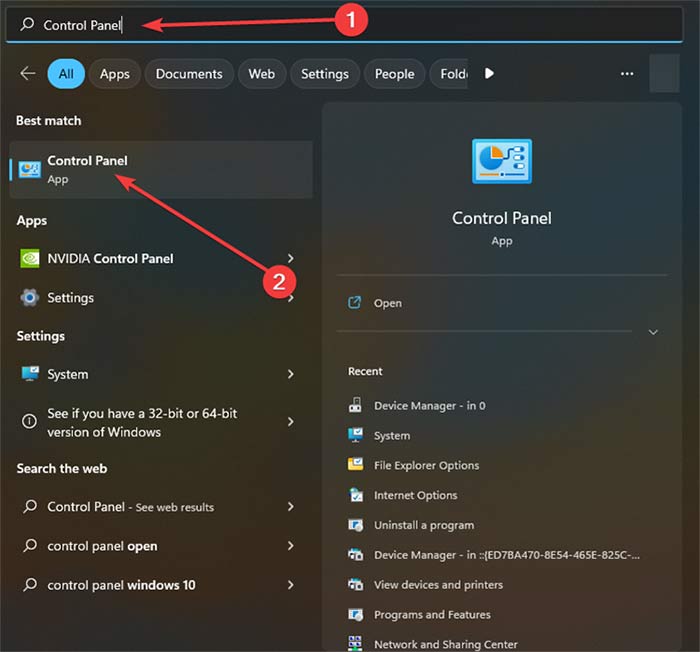The width and height of the screenshot is (700, 652).
Task: Select 'Control Panel - See web results' text
Action: click(x=130, y=507)
